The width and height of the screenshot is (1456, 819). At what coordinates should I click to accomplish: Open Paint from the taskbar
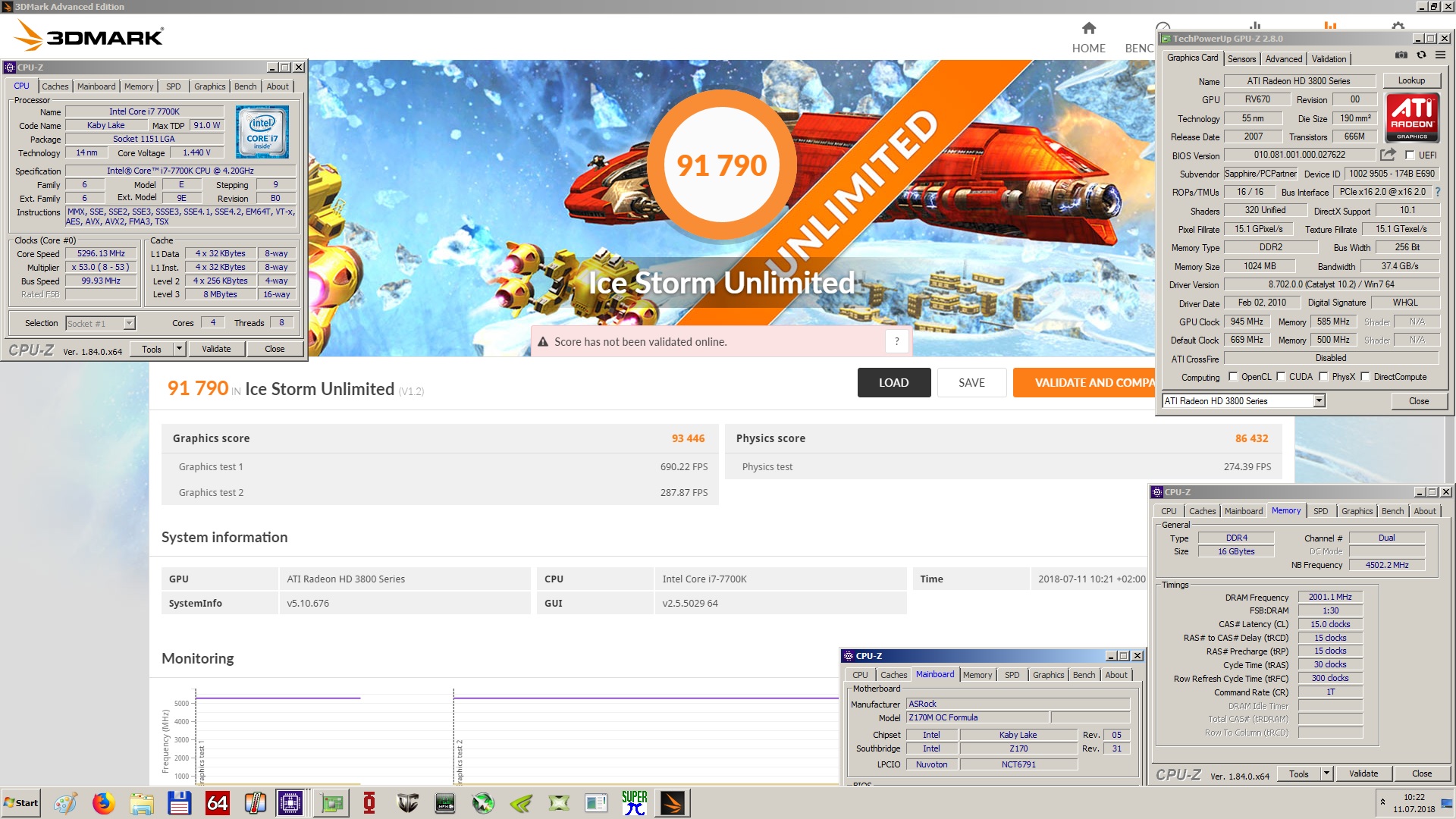[65, 803]
